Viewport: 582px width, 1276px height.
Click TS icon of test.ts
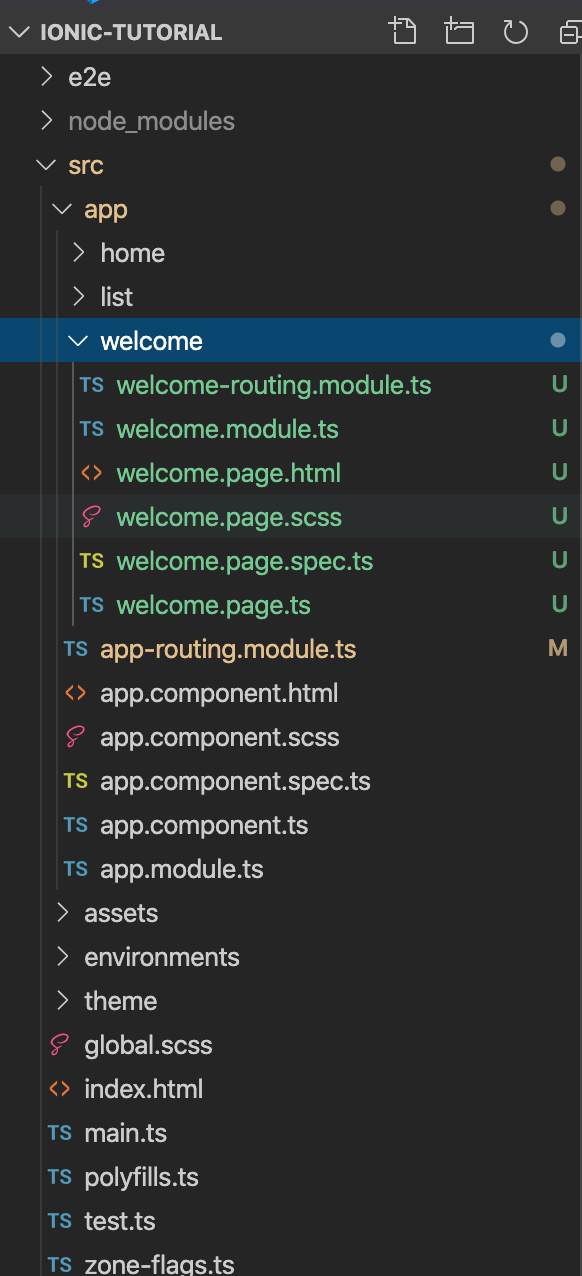pyautogui.click(x=60, y=1221)
